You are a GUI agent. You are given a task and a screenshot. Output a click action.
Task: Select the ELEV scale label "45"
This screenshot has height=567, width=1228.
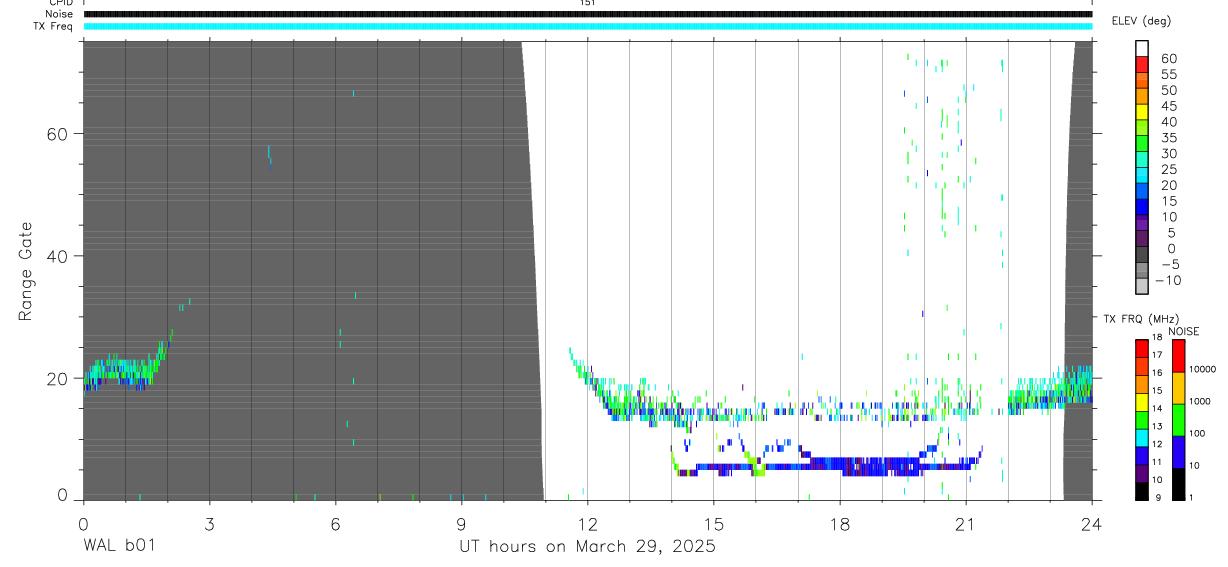1169,106
